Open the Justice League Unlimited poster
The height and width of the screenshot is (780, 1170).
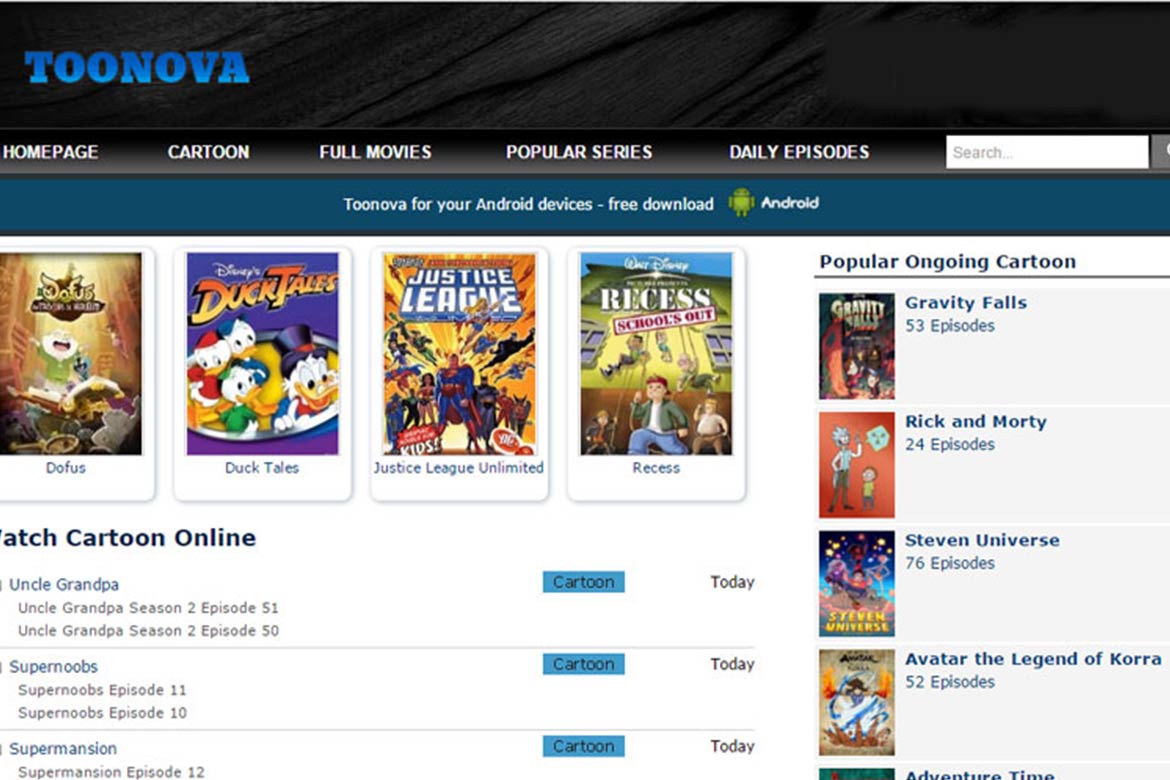459,353
